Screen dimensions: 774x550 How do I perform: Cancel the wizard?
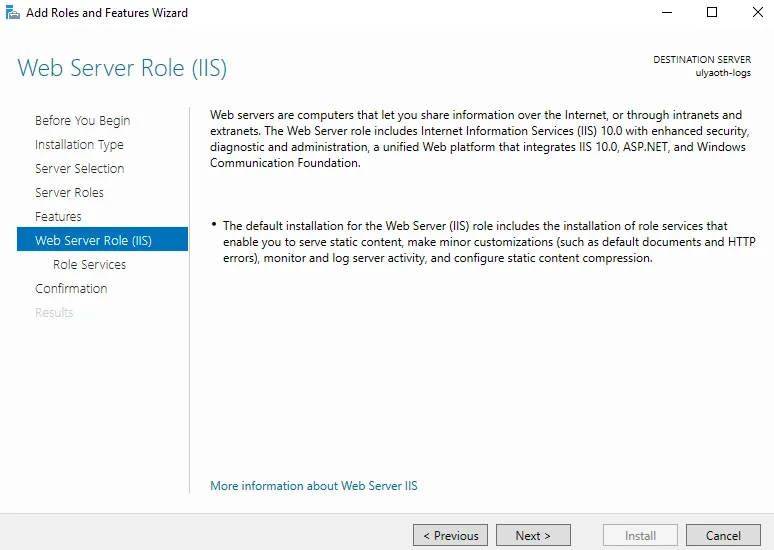tap(723, 536)
